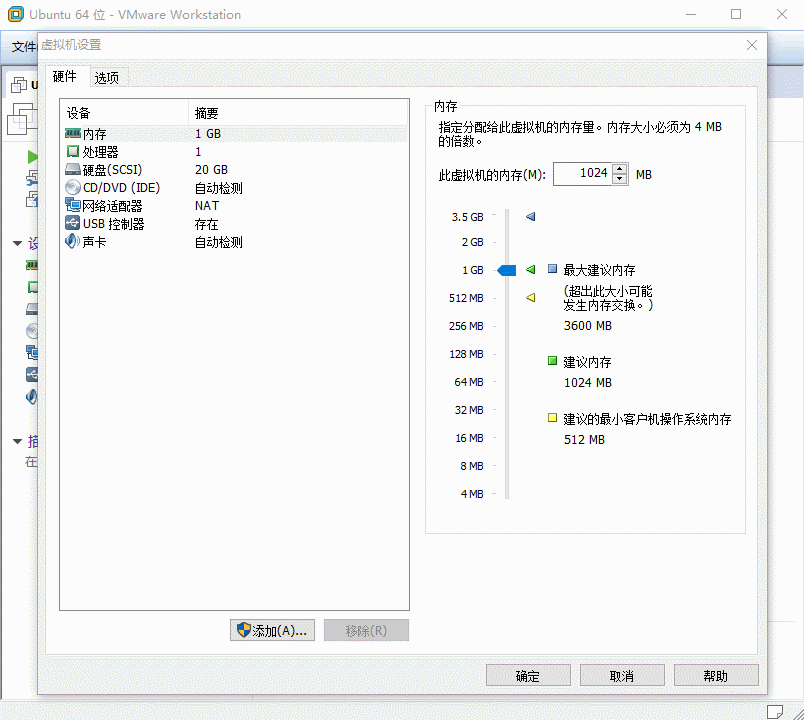
Task: Increase memory with the spinner up arrow
Action: [620, 168]
